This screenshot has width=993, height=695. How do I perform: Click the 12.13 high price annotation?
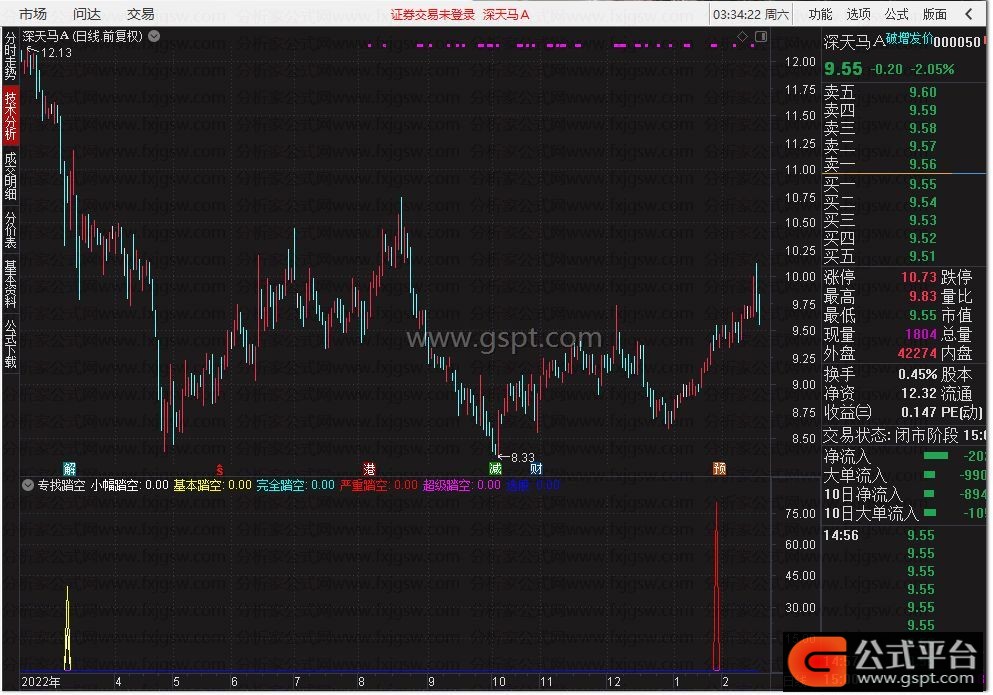coord(56,53)
